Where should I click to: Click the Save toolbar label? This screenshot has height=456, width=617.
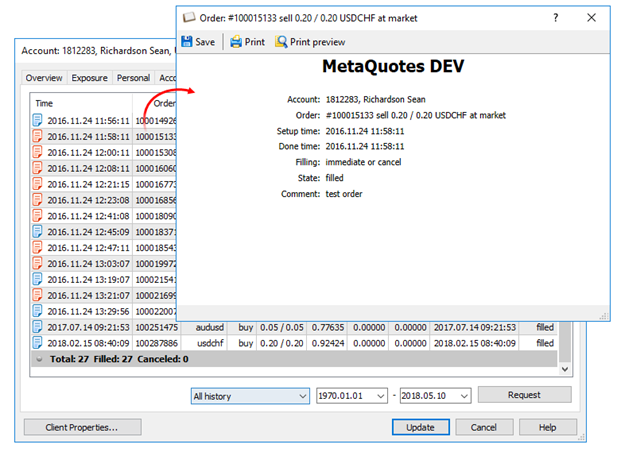pyautogui.click(x=205, y=42)
